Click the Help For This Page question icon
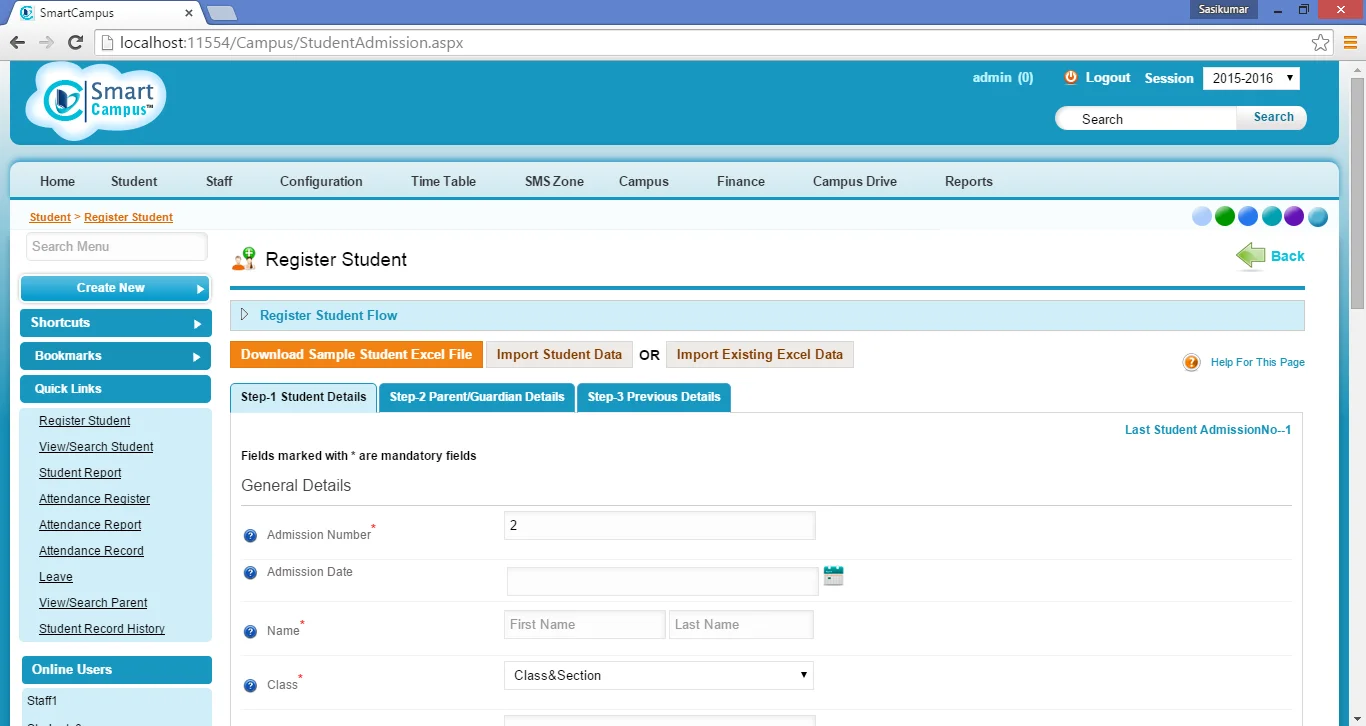1366x726 pixels. pyautogui.click(x=1191, y=362)
